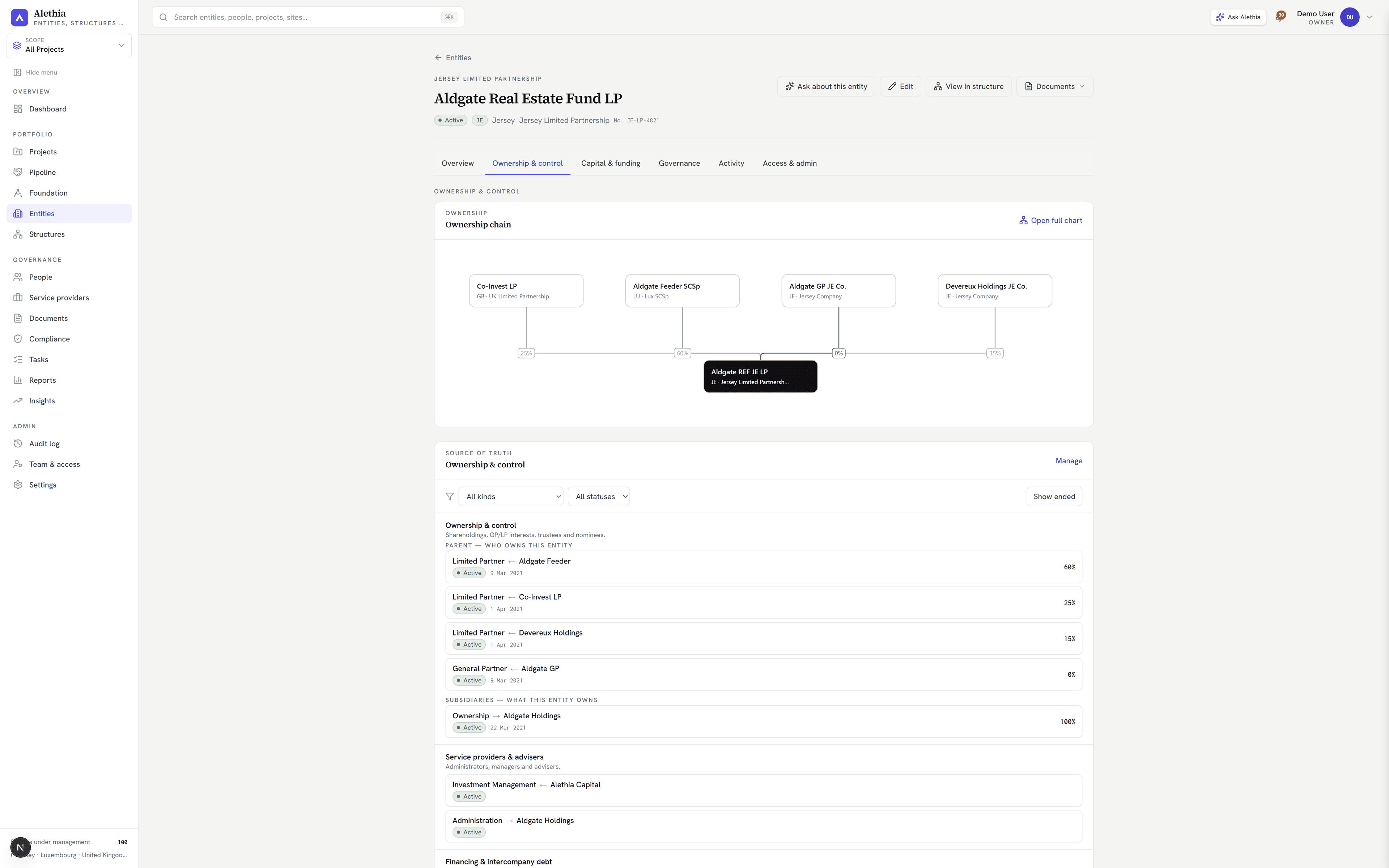Open full chart link

1050,221
